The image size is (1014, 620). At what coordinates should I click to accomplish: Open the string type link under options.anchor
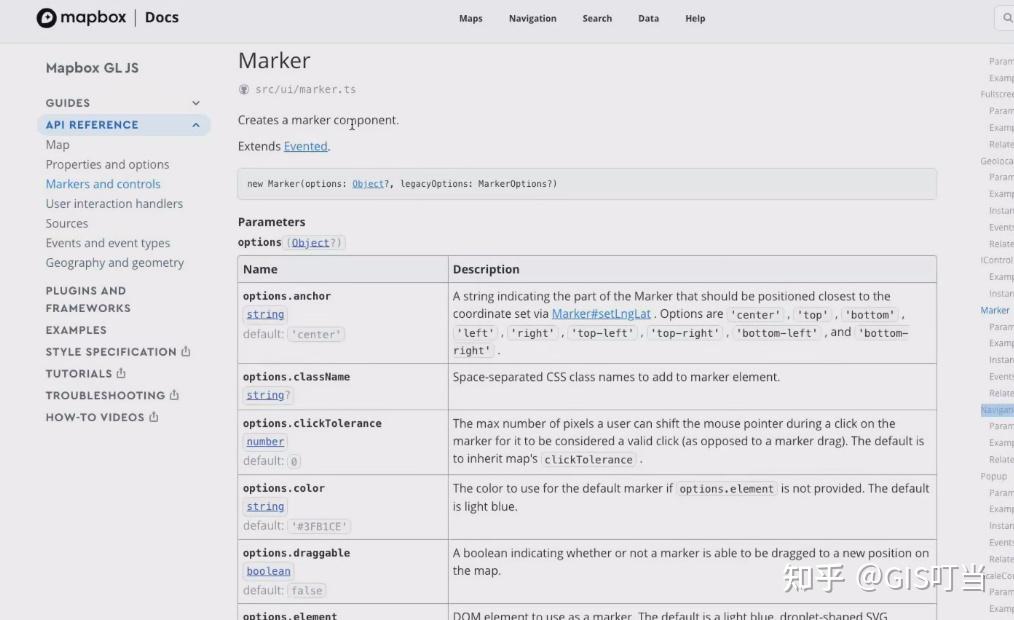click(264, 314)
